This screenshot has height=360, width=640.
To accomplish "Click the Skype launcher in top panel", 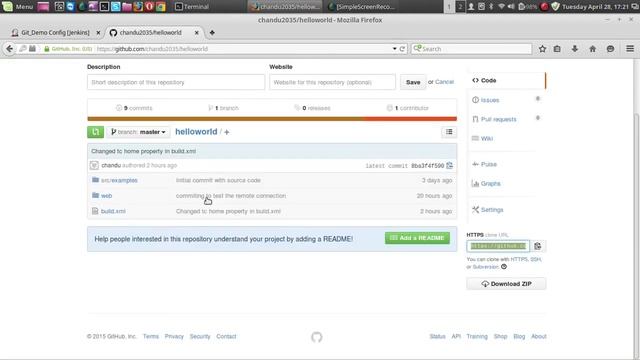I will click(x=116, y=7).
